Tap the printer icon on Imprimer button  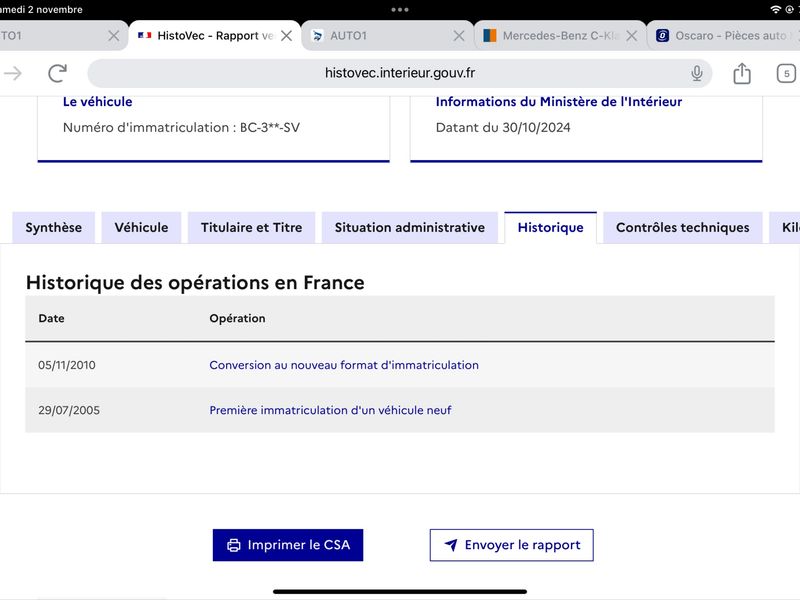pyautogui.click(x=234, y=545)
